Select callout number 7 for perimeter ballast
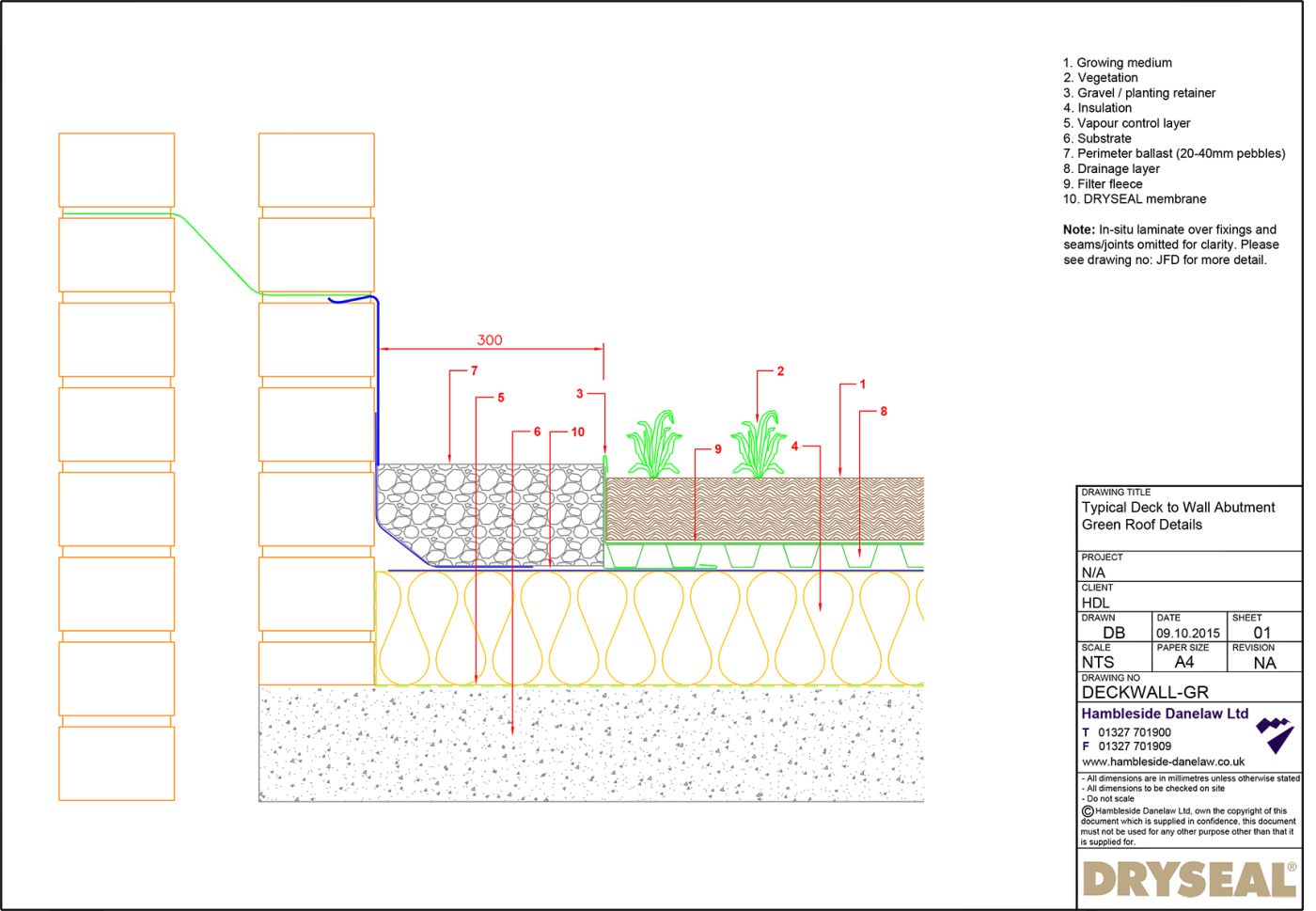Viewport: 1316px width, 911px height. [475, 370]
